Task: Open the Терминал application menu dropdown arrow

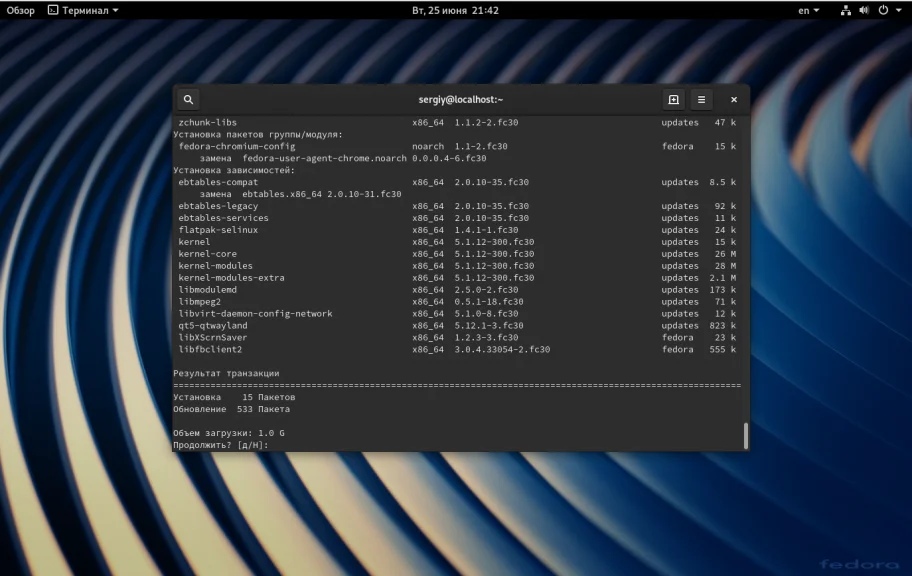Action: pos(115,10)
